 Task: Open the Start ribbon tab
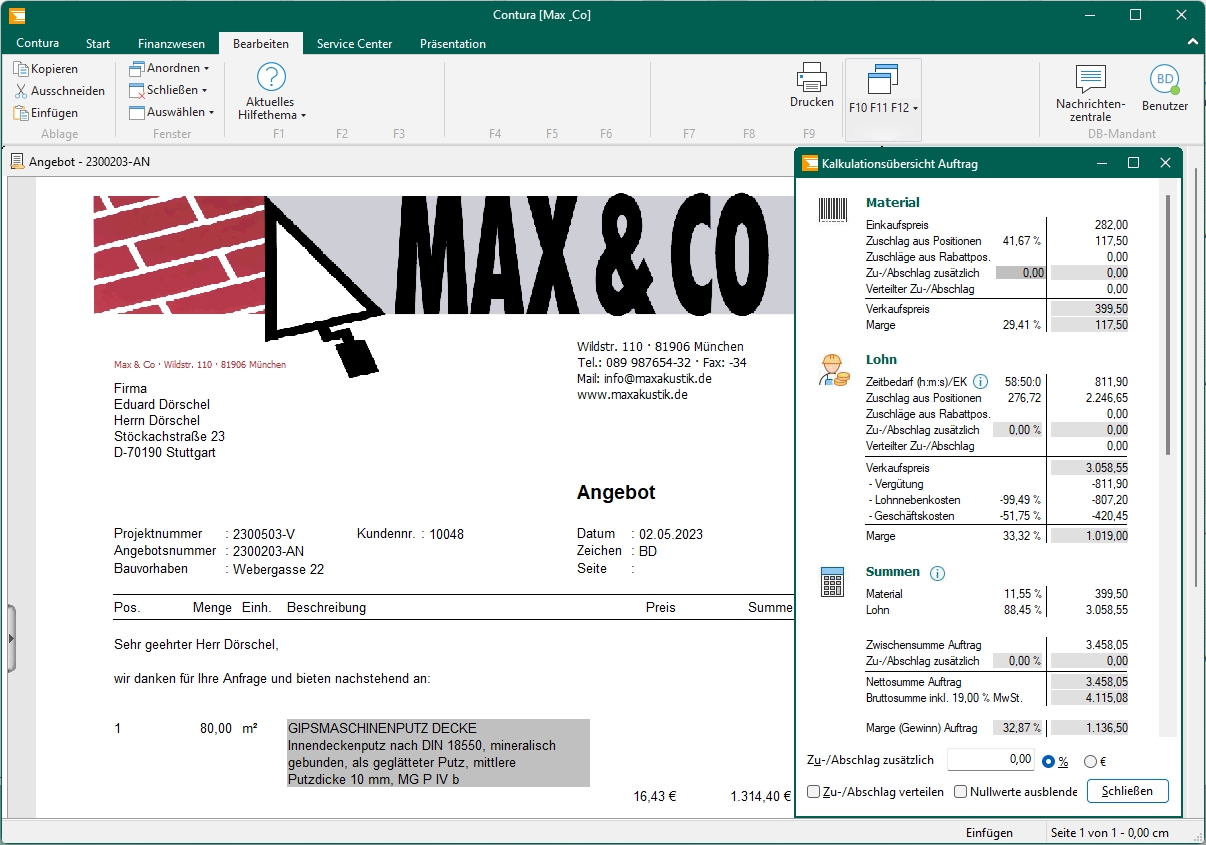click(x=98, y=44)
